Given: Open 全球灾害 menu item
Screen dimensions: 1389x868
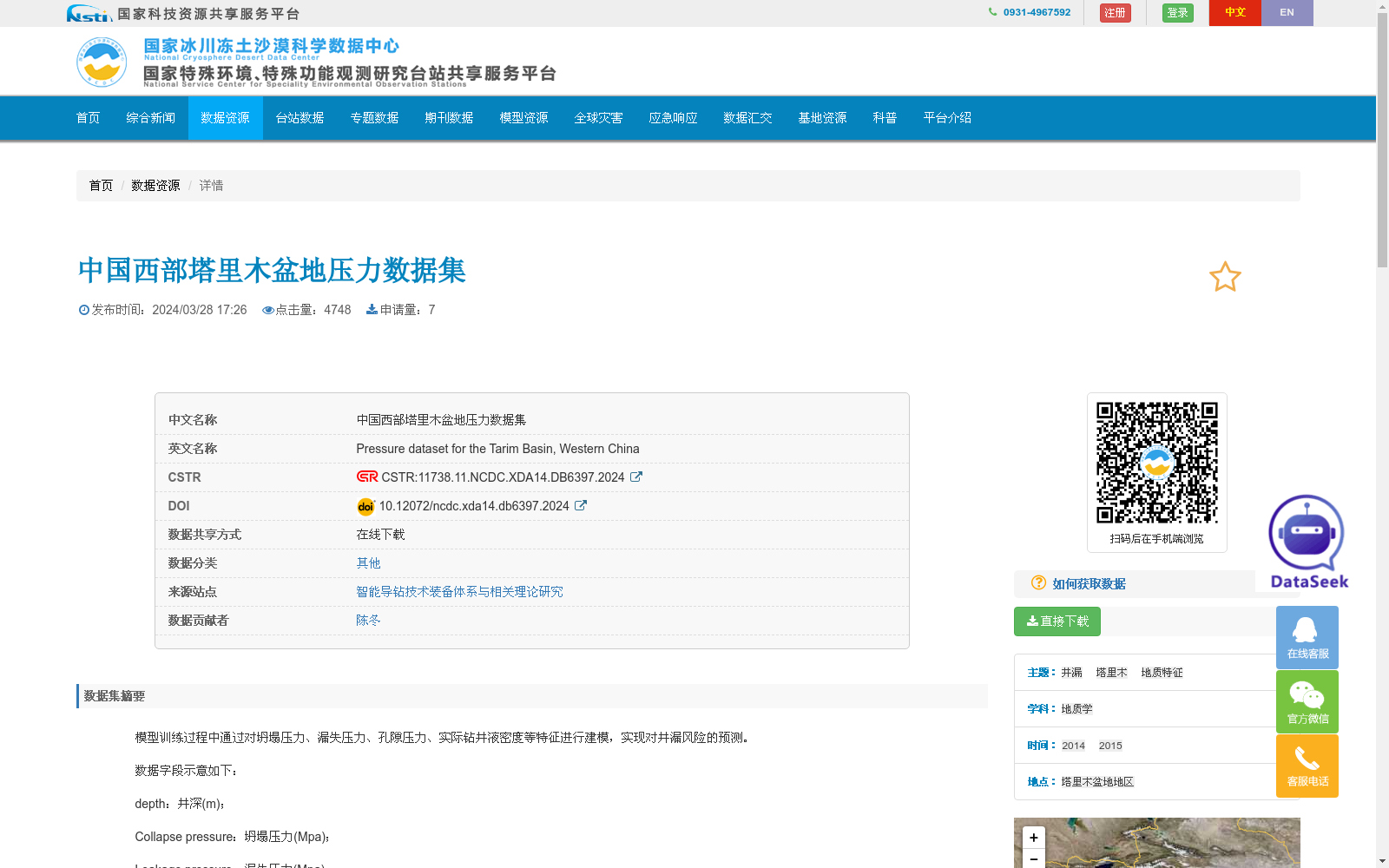Looking at the screenshot, I should coord(598,118).
